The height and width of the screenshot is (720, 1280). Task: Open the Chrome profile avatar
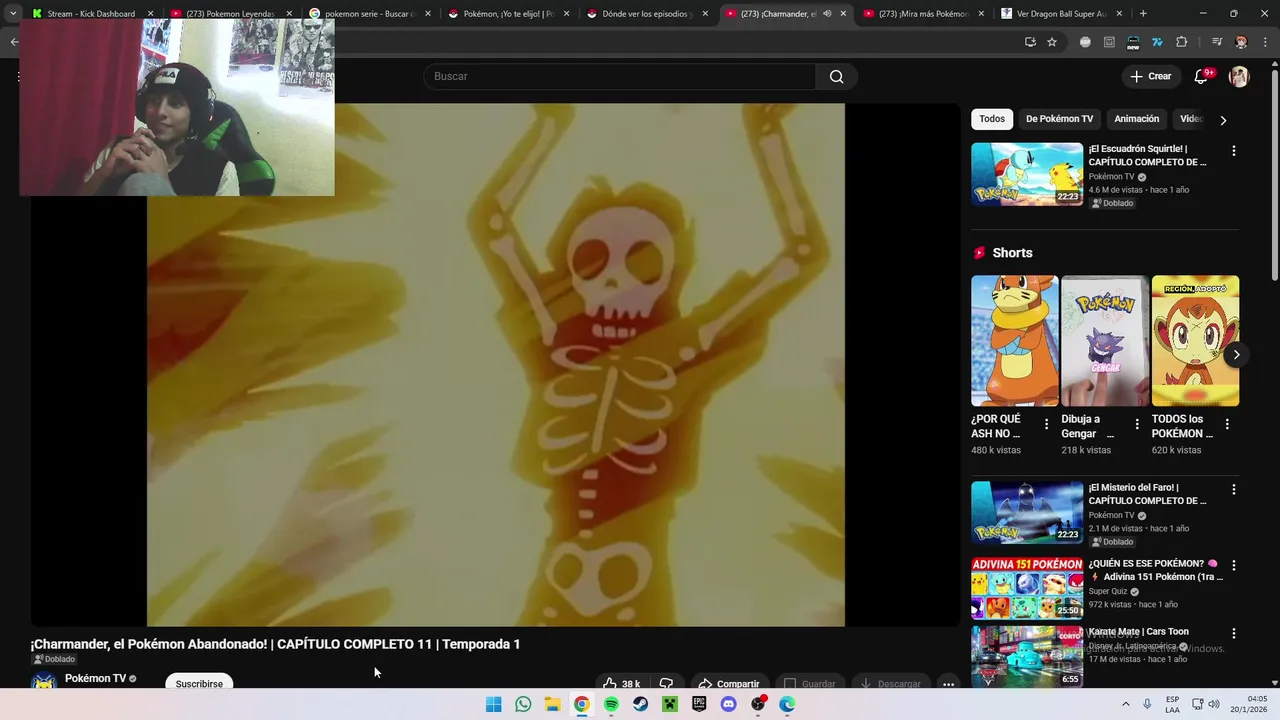point(1241,42)
